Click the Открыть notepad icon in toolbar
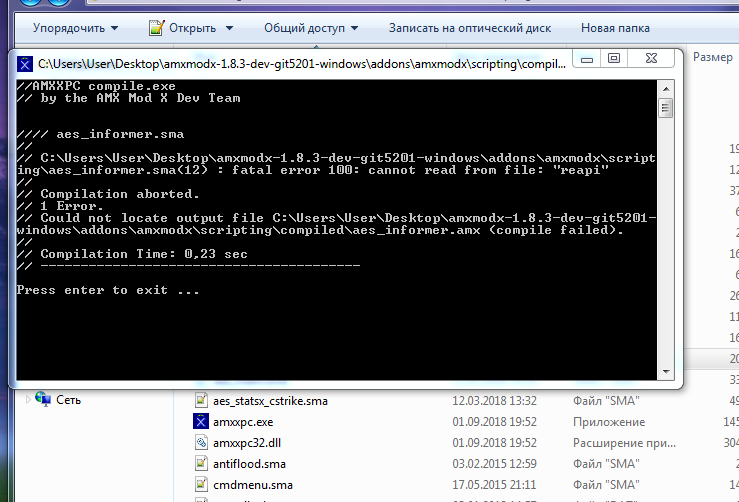739x502 pixels. (156, 28)
